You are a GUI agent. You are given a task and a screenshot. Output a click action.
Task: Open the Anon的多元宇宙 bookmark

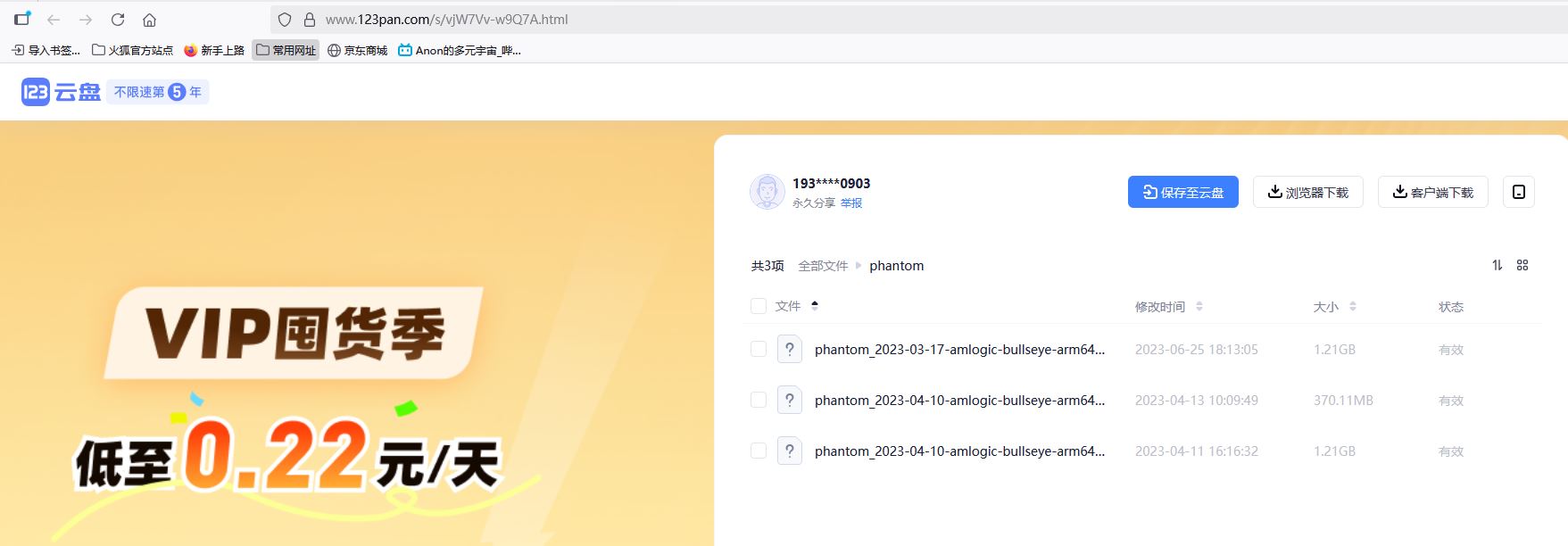[x=460, y=50]
